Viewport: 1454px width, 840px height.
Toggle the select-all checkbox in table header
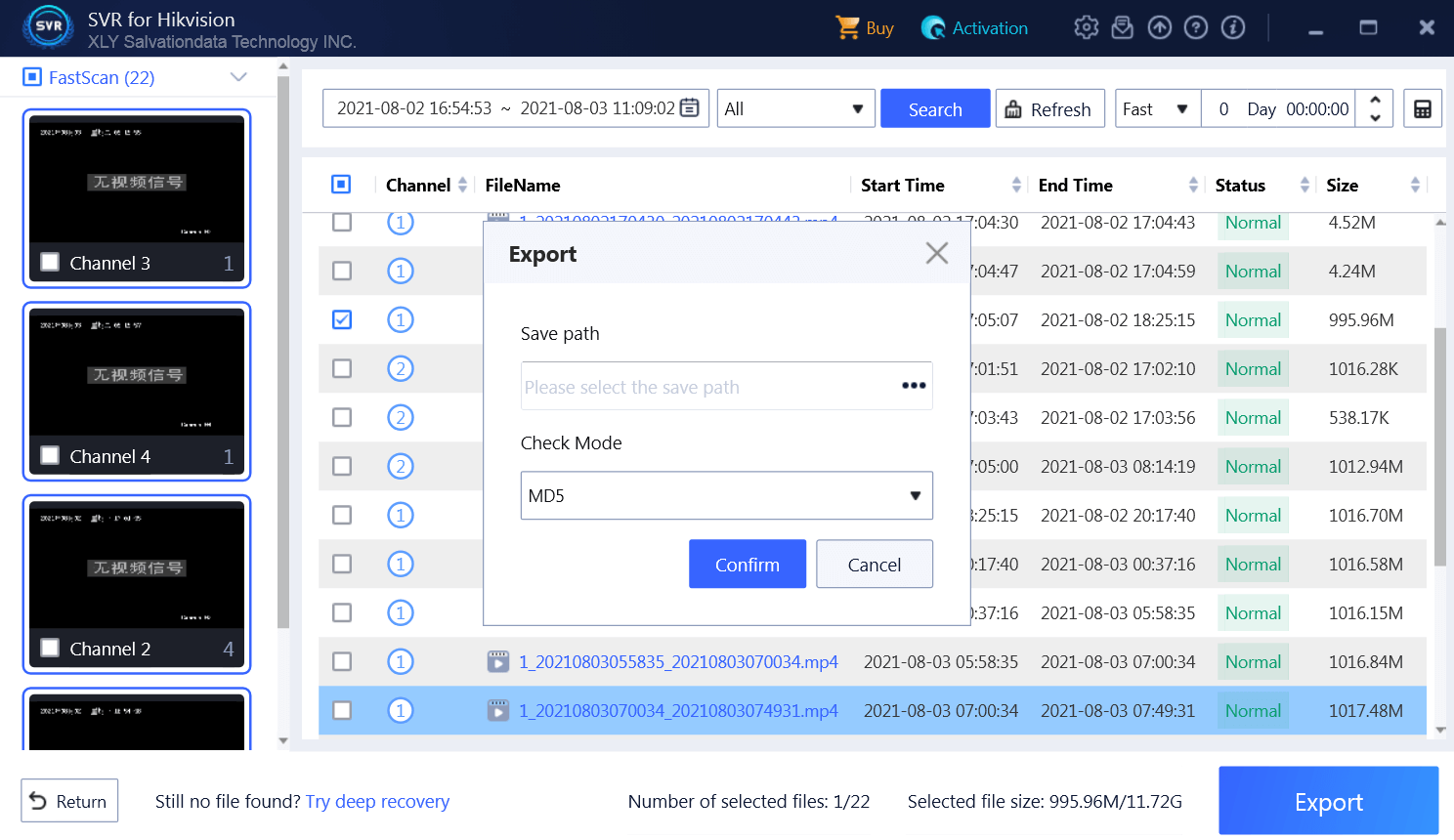[x=341, y=185]
